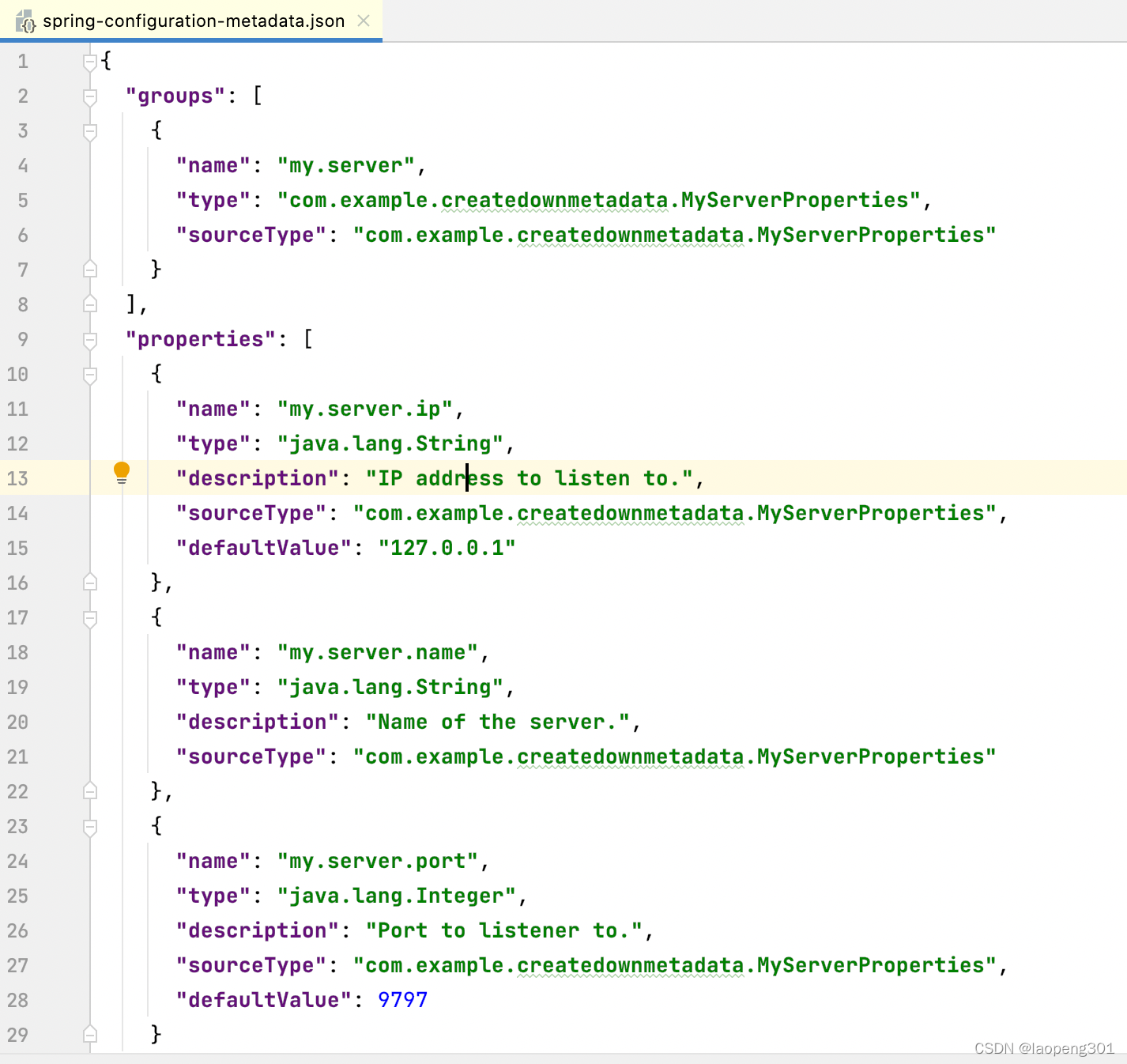Click the "description" key on line 13

[x=258, y=479]
